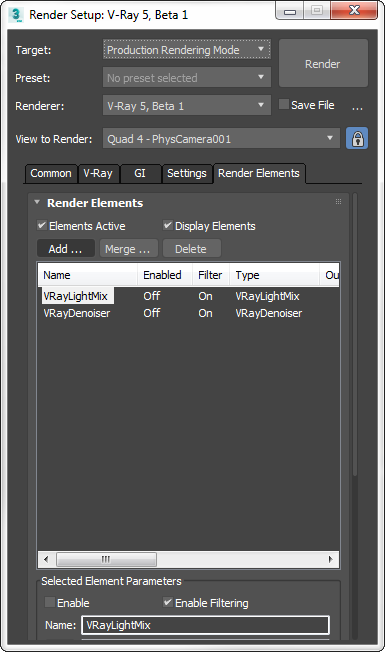Toggle the Save File checkbox
Screen dimensions: 385x652
coord(284,104)
